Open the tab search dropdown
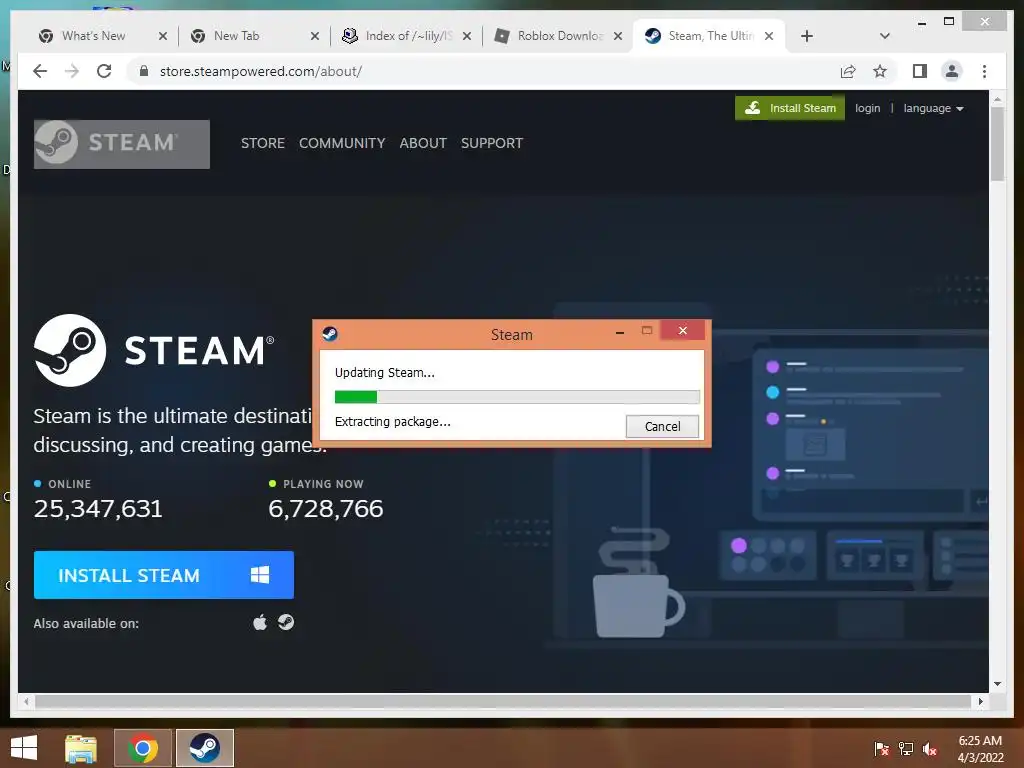Image resolution: width=1024 pixels, height=768 pixels. click(885, 36)
